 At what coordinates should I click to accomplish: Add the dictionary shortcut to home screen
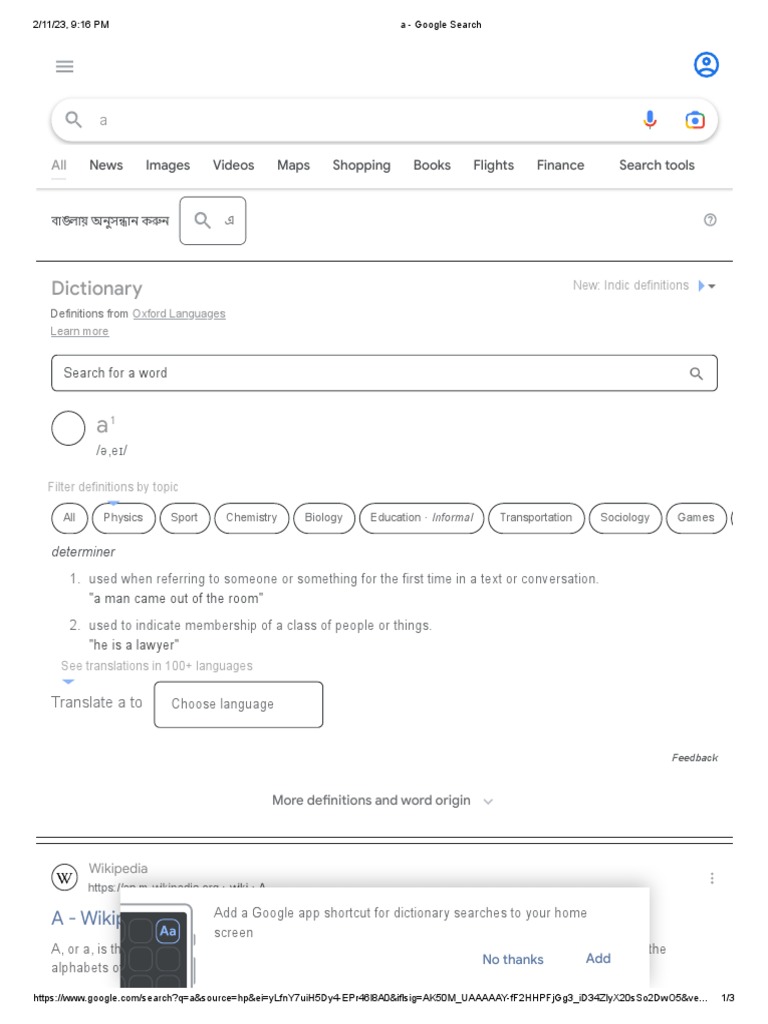598,958
